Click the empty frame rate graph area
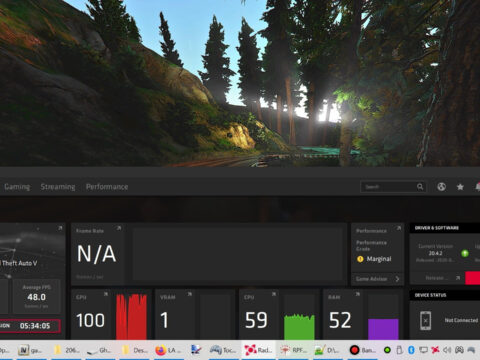Viewport: 480px width, 360px height. tap(238, 254)
